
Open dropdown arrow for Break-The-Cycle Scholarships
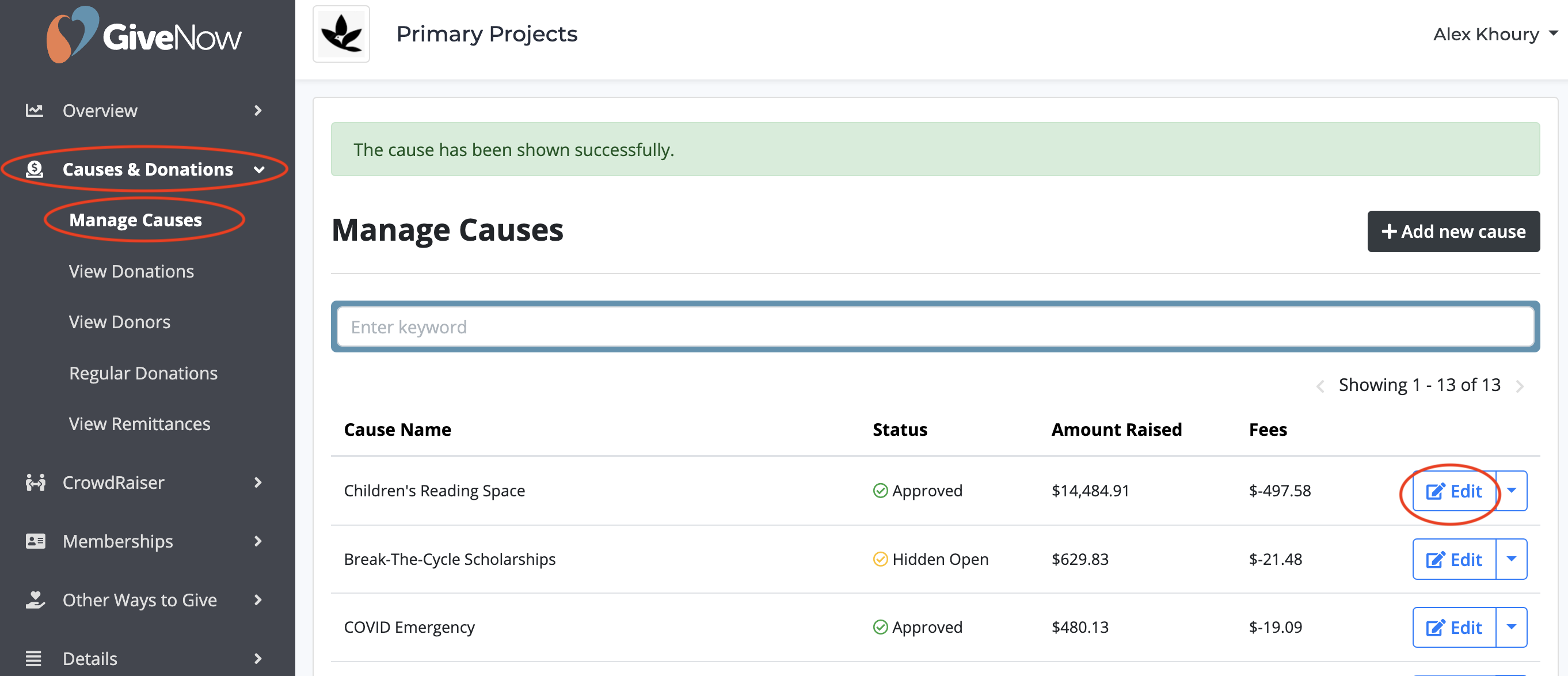[1512, 559]
